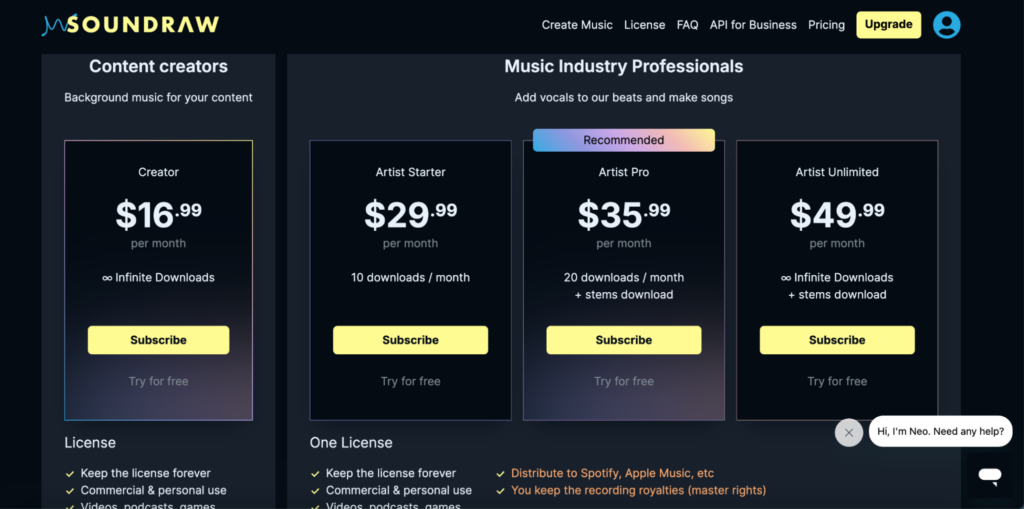Screen dimensions: 1024x509
Task: Click the Neo help message bubble
Action: (x=940, y=431)
